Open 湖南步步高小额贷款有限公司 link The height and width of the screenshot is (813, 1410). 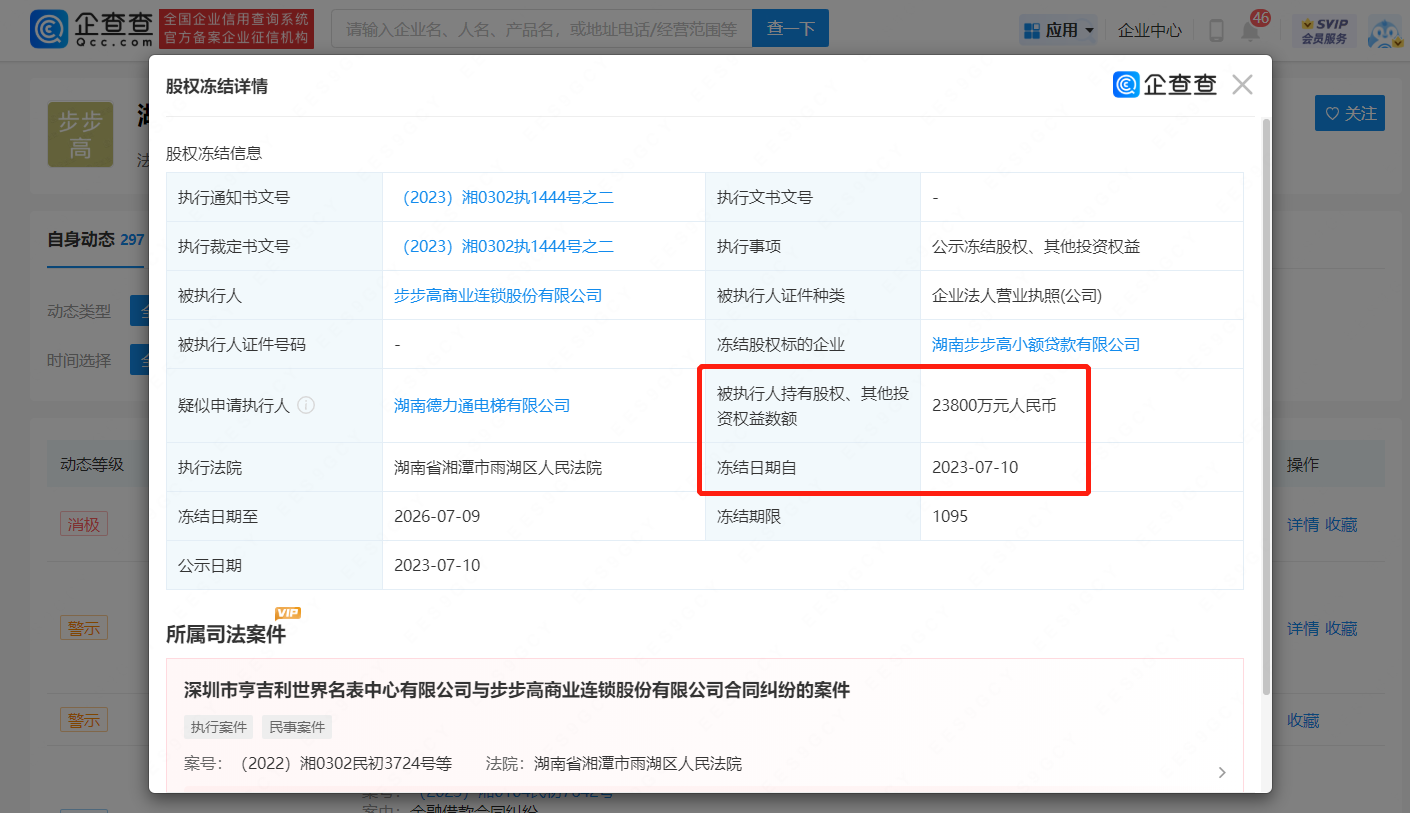point(1036,345)
